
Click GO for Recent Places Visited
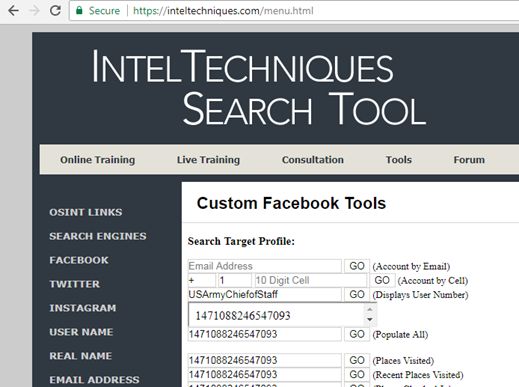tap(357, 375)
